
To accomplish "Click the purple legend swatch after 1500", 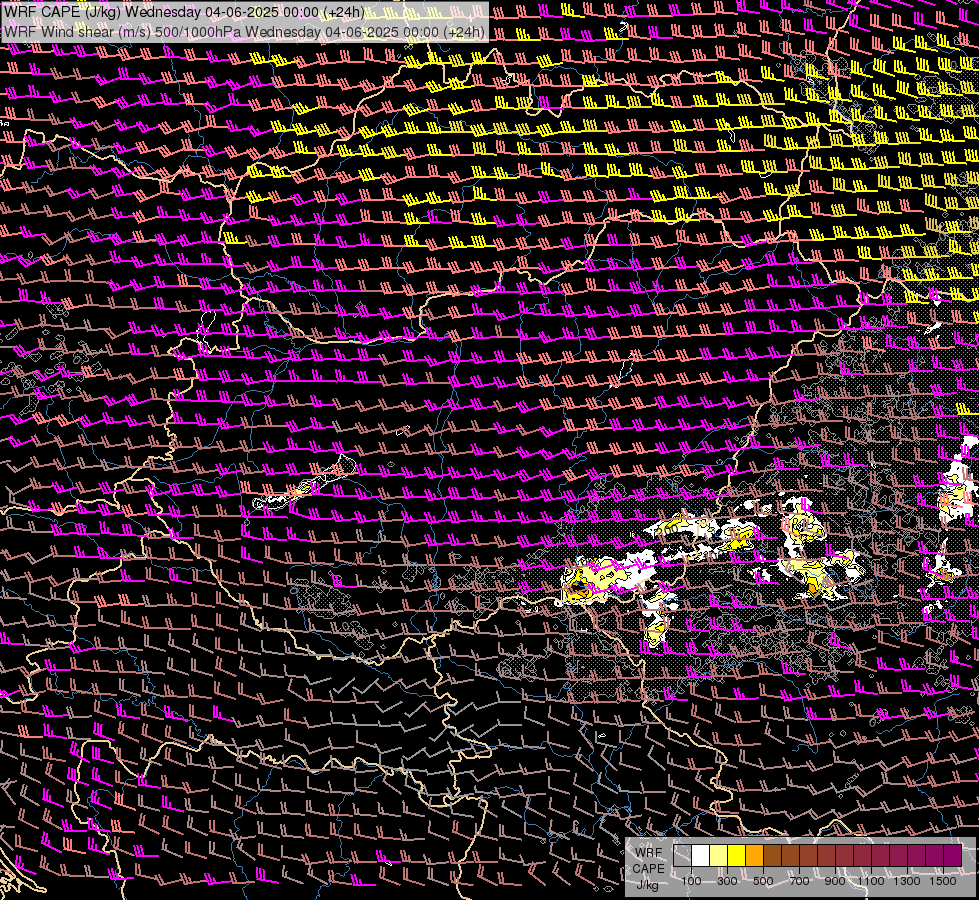I will pyautogui.click(x=953, y=855).
